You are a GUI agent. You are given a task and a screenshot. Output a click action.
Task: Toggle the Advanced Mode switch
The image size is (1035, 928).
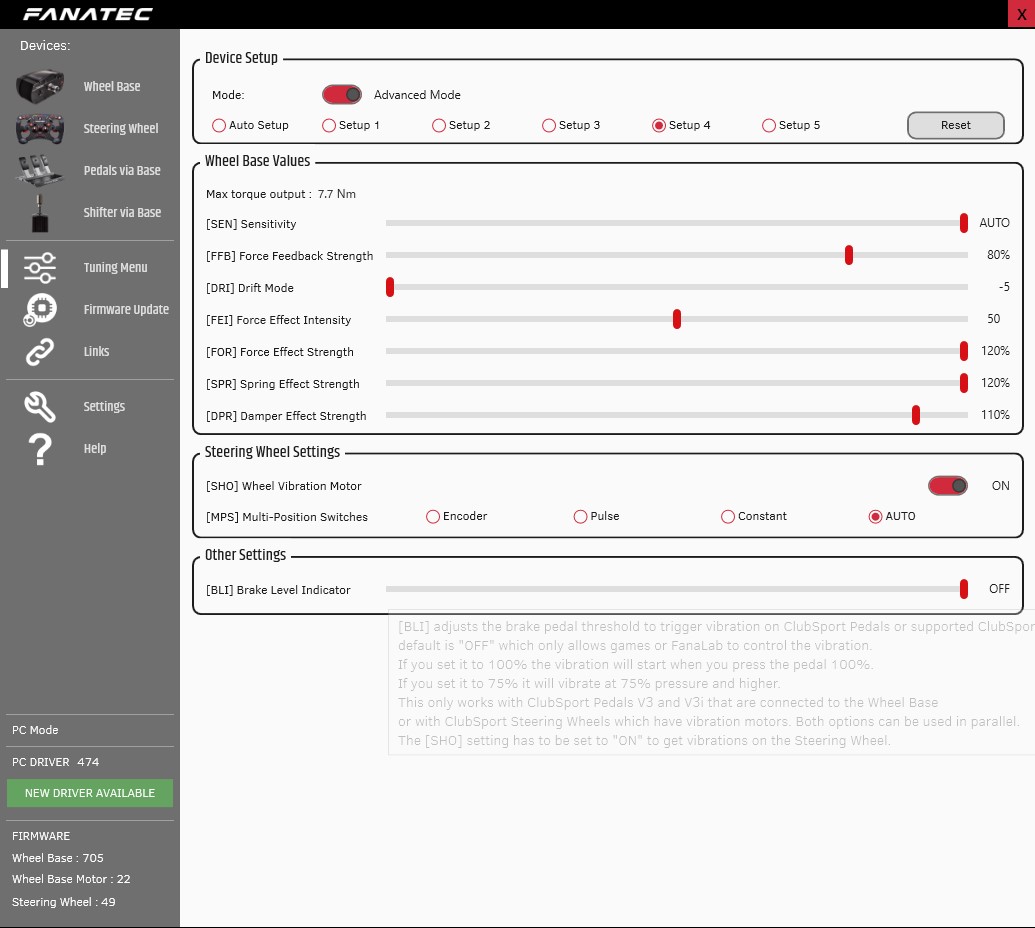pyautogui.click(x=342, y=94)
